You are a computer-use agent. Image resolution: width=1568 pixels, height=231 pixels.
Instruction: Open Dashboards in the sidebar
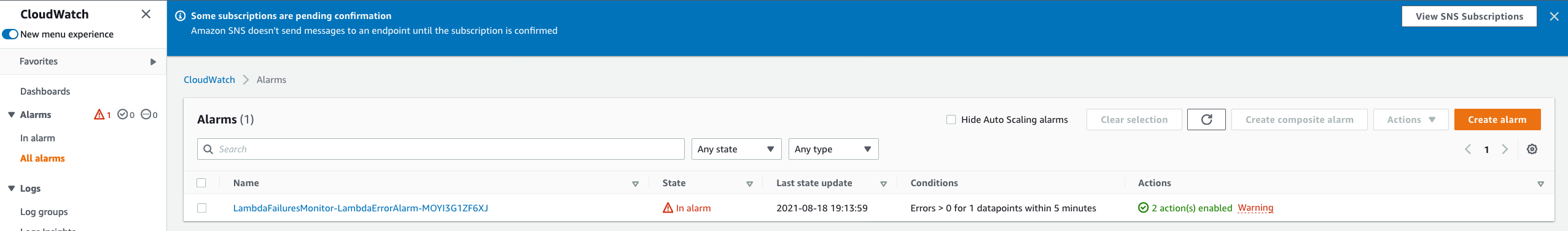pyautogui.click(x=45, y=92)
